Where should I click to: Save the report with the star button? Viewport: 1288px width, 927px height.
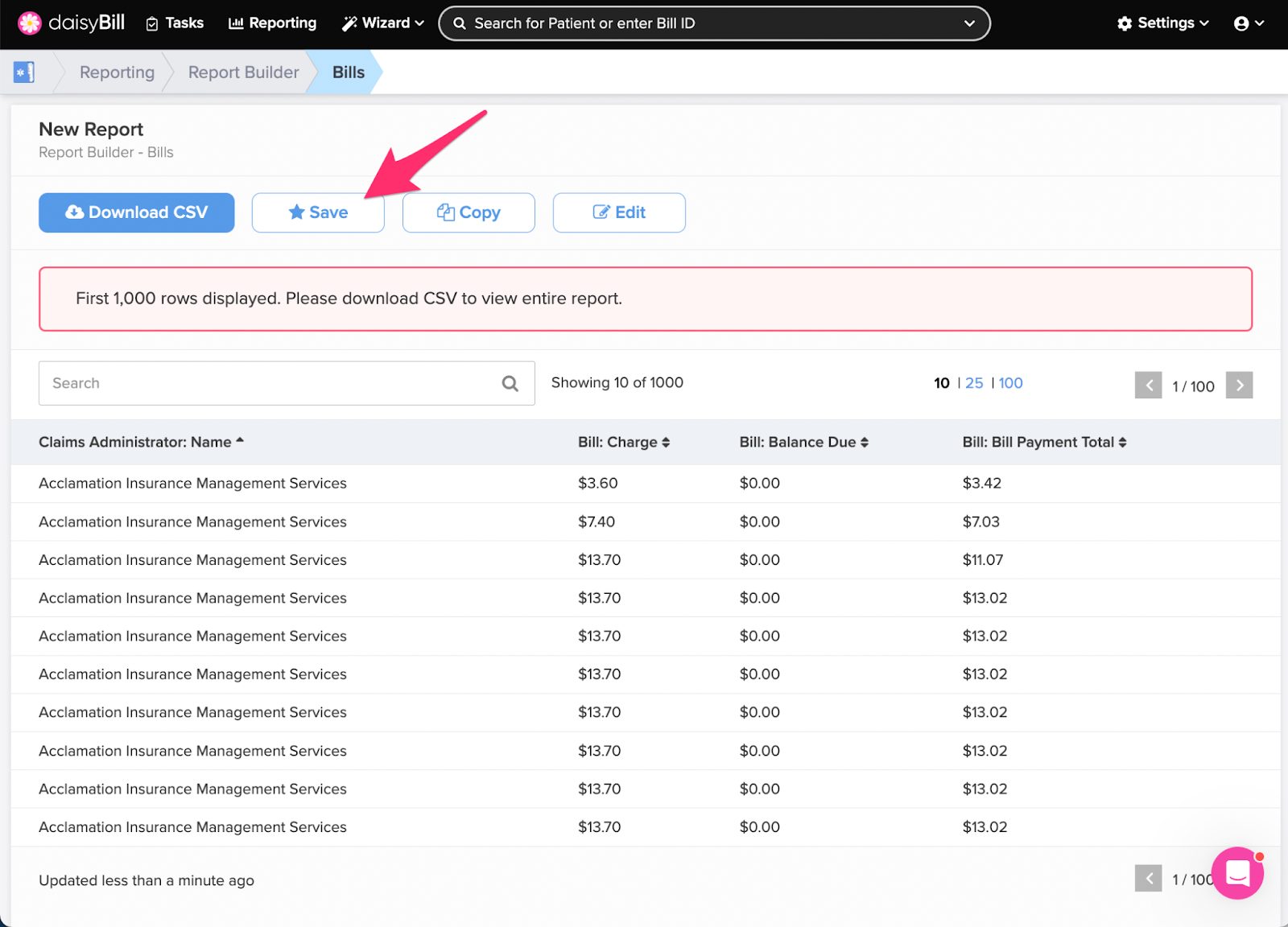click(318, 212)
